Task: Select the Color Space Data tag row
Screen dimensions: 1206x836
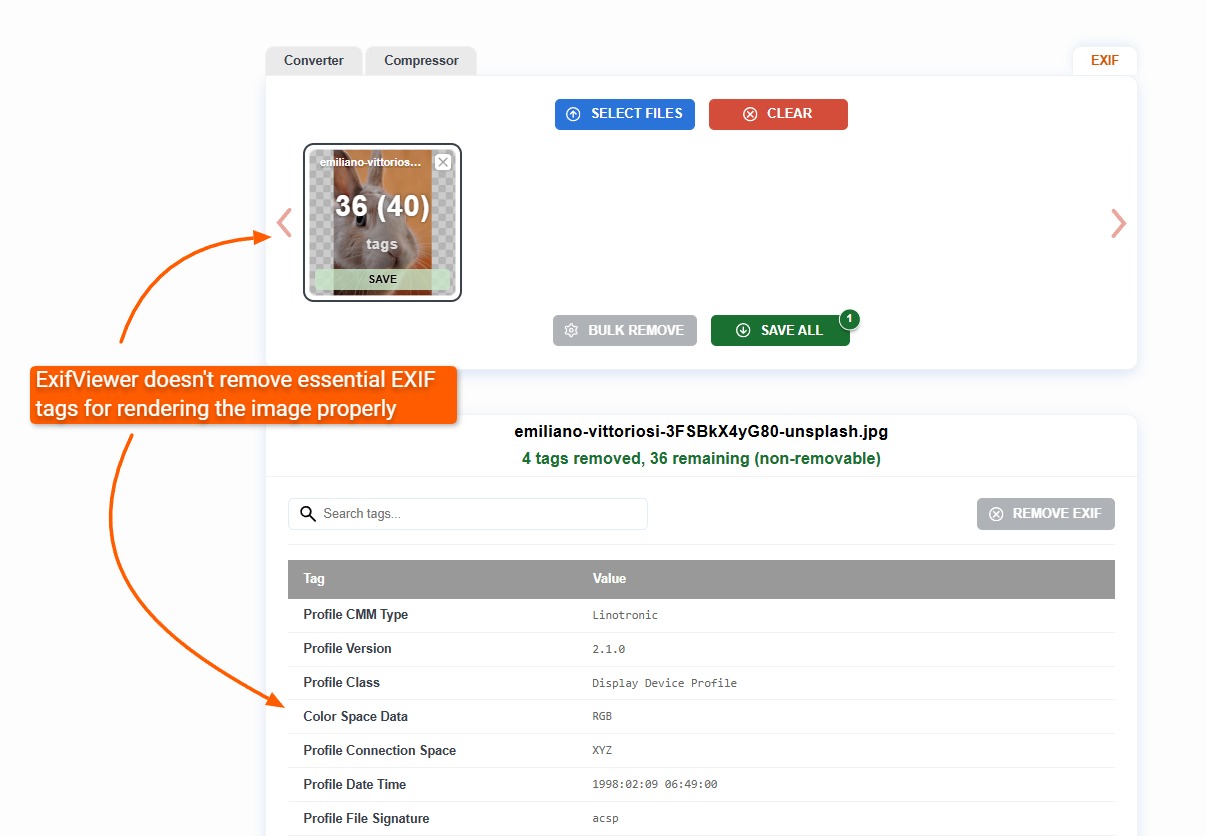Action: [x=700, y=716]
